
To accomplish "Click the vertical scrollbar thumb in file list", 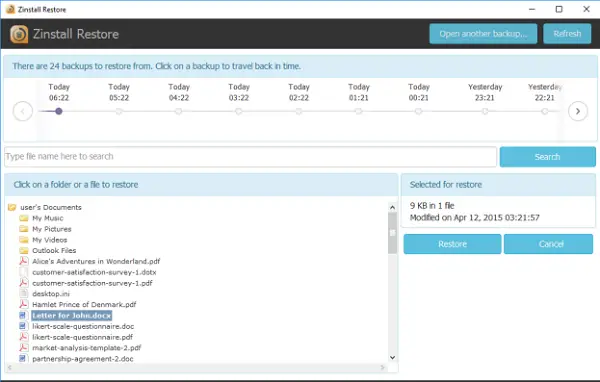I will [x=392, y=233].
